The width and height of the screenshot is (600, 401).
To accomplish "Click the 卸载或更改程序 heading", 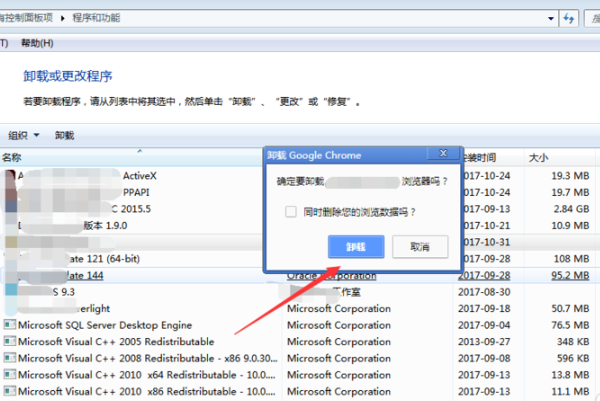I will tap(68, 76).
